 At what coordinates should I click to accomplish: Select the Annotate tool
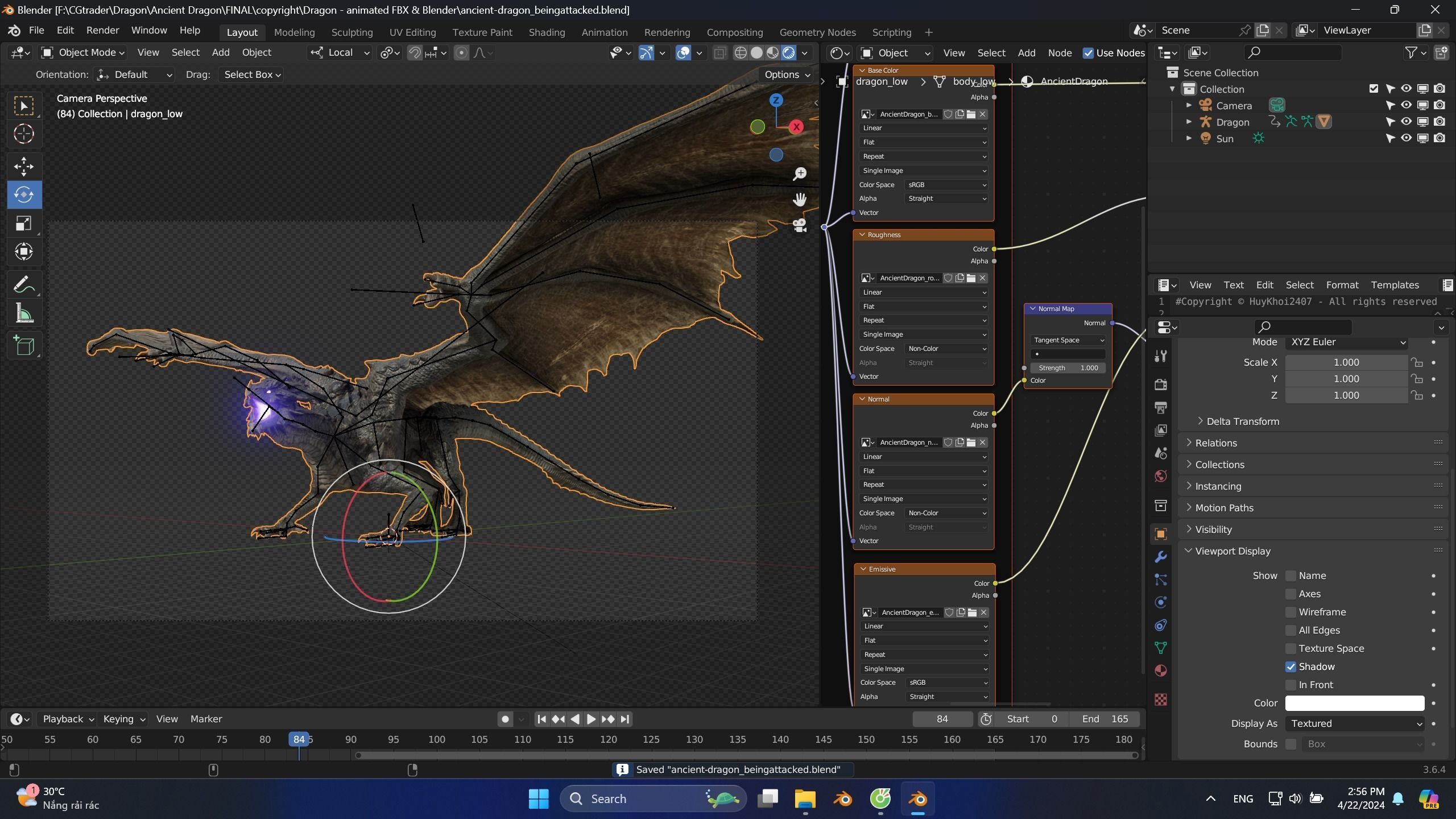click(24, 284)
